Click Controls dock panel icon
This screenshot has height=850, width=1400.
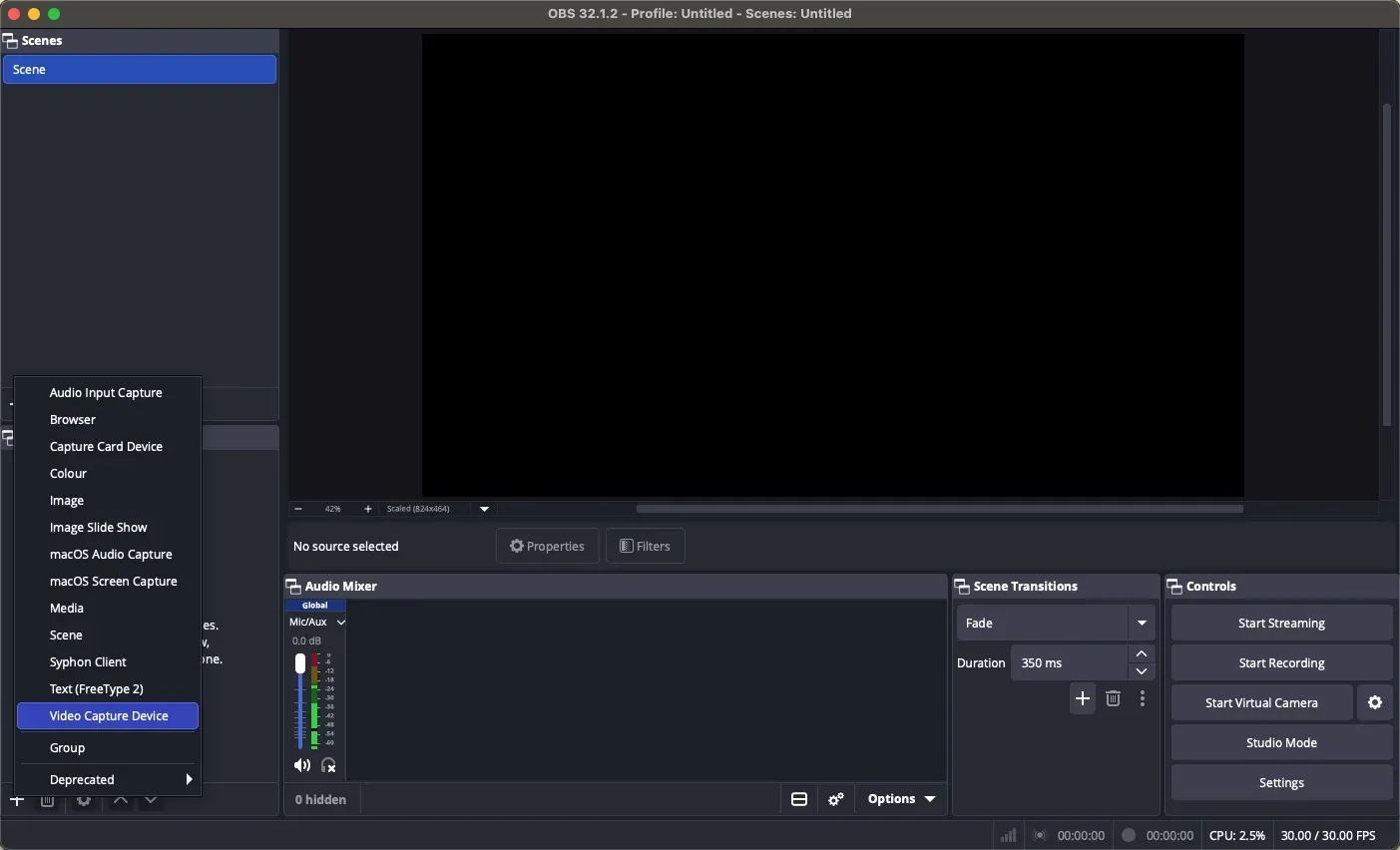pos(1176,587)
